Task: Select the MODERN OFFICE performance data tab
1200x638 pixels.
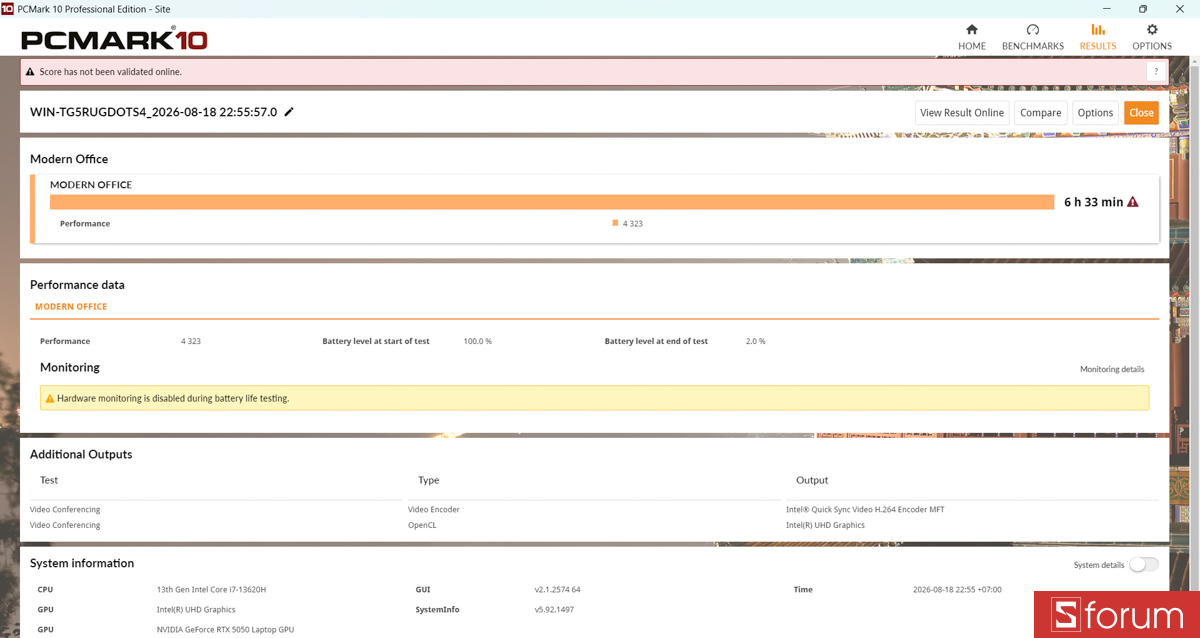Action: tap(71, 307)
